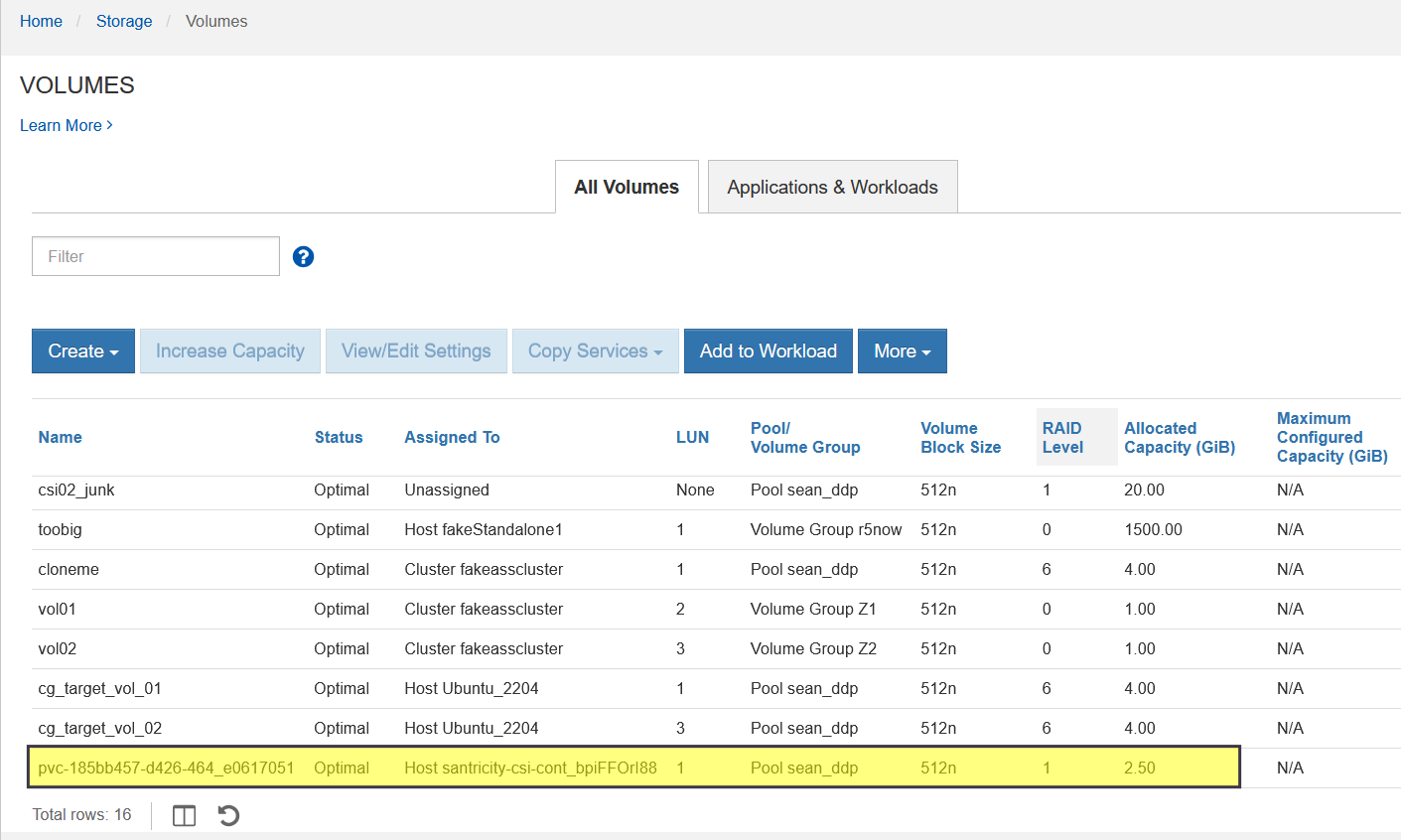Screen dimensions: 1401x840
Task: Click the Volume Group Z2 cell
Action: 813,649
